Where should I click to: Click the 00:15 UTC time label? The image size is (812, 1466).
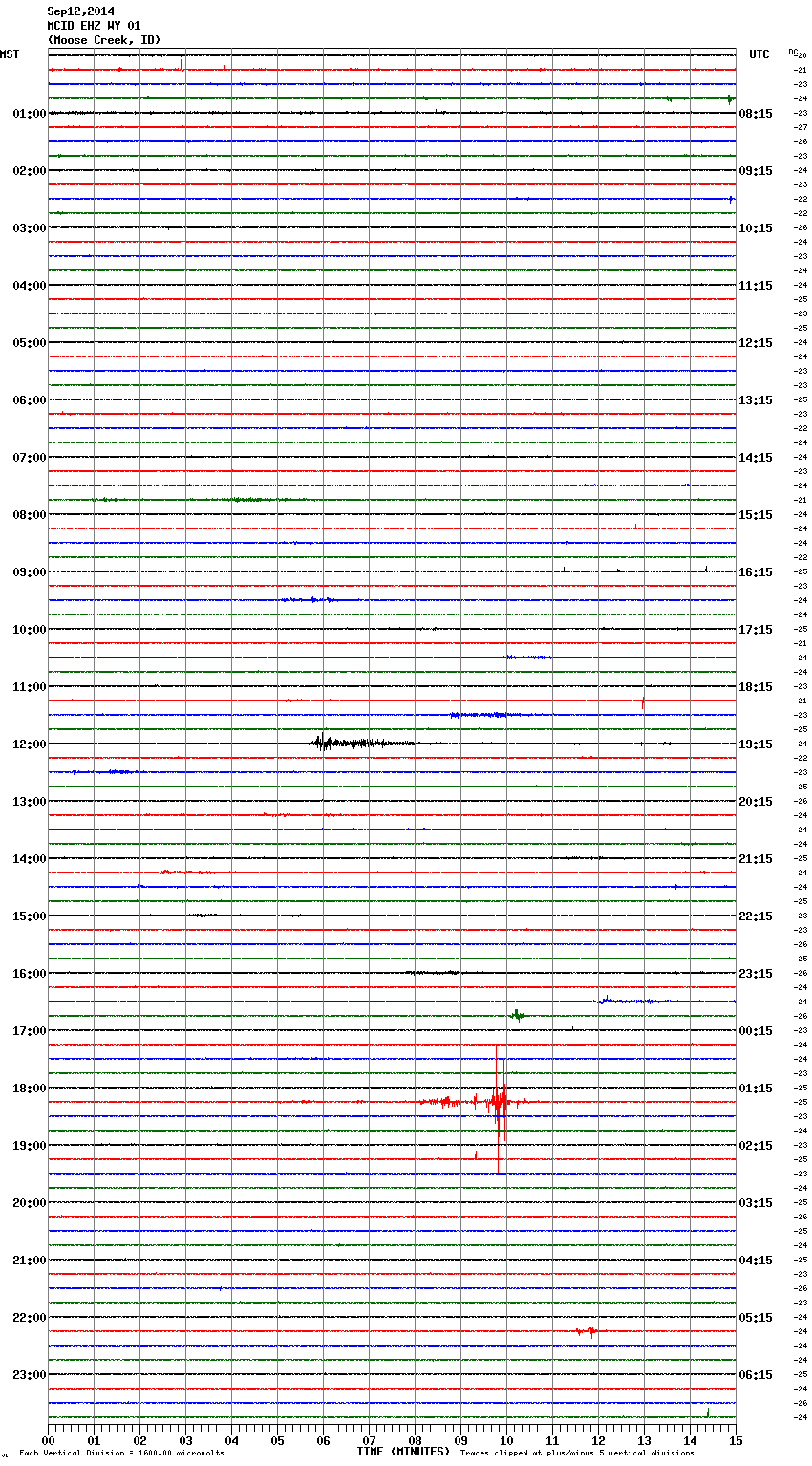coord(756,1031)
